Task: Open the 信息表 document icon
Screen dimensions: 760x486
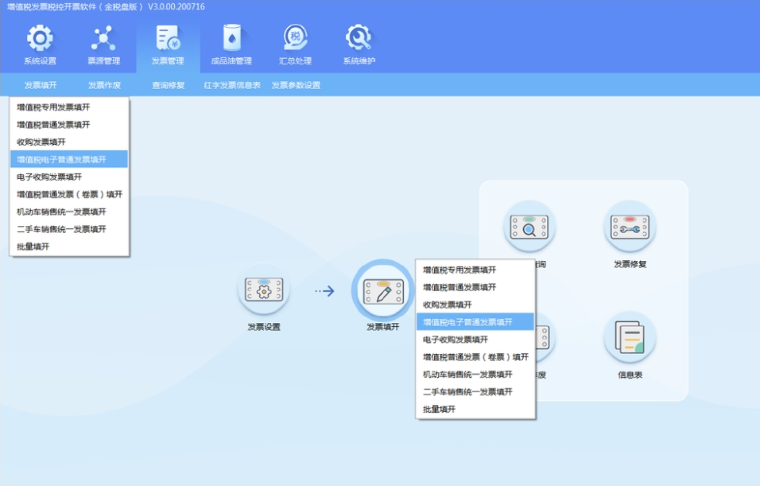Action: pyautogui.click(x=630, y=337)
